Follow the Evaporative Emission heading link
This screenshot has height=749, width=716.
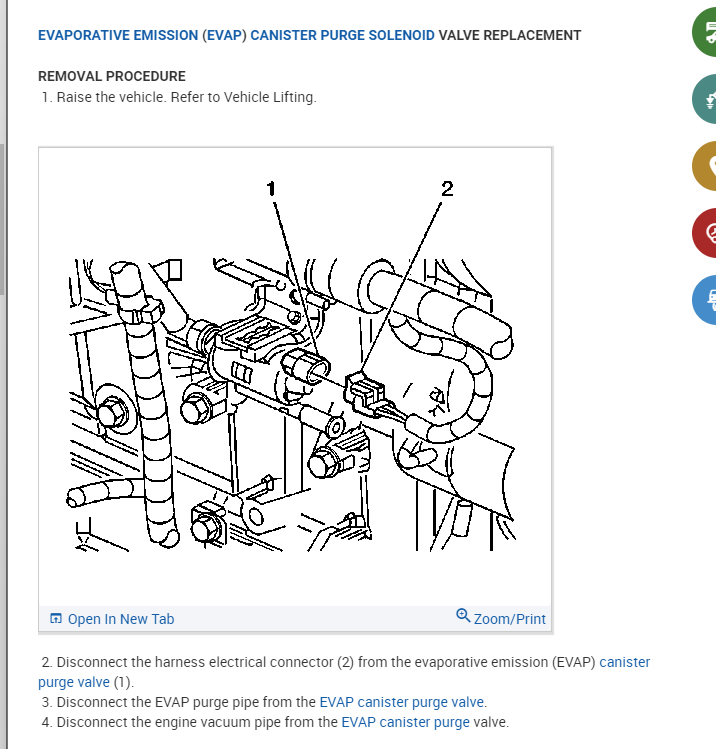pos(118,35)
